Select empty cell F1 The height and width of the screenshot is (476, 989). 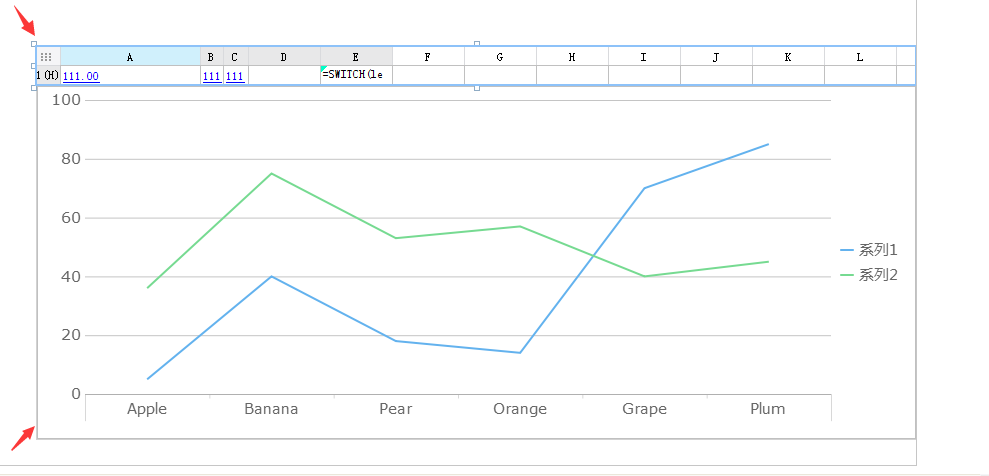tap(428, 76)
